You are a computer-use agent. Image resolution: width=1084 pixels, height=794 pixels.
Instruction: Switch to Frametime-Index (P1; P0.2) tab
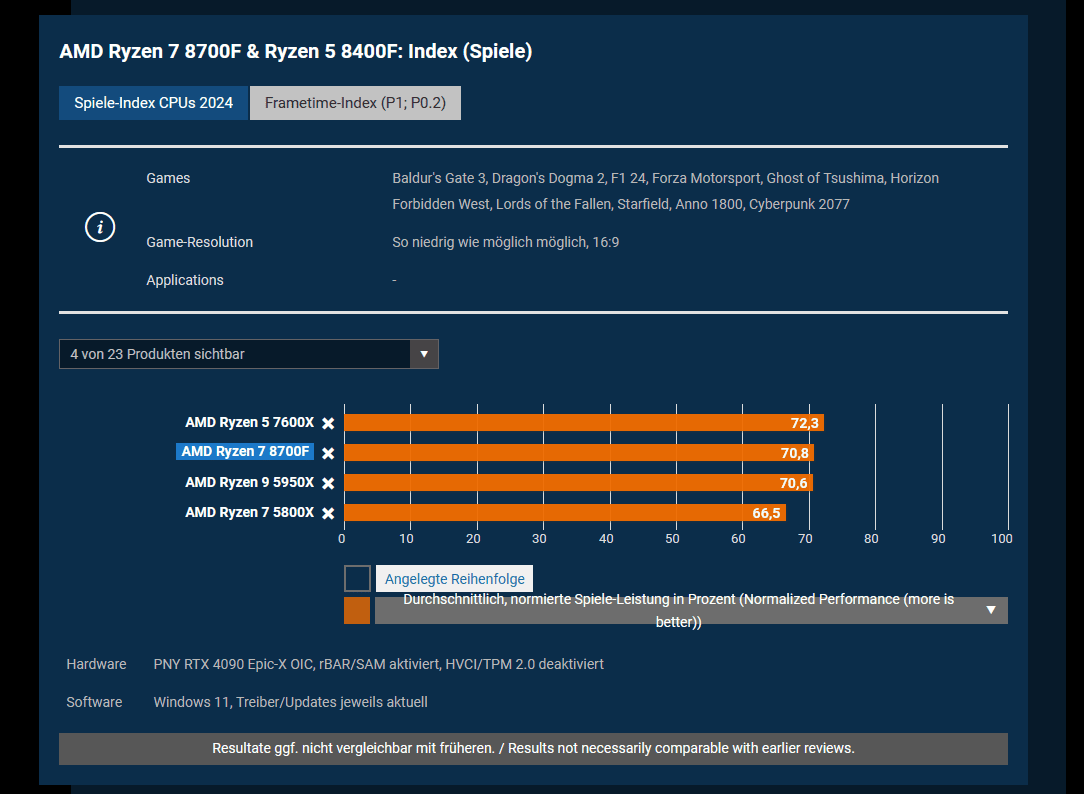tap(355, 103)
